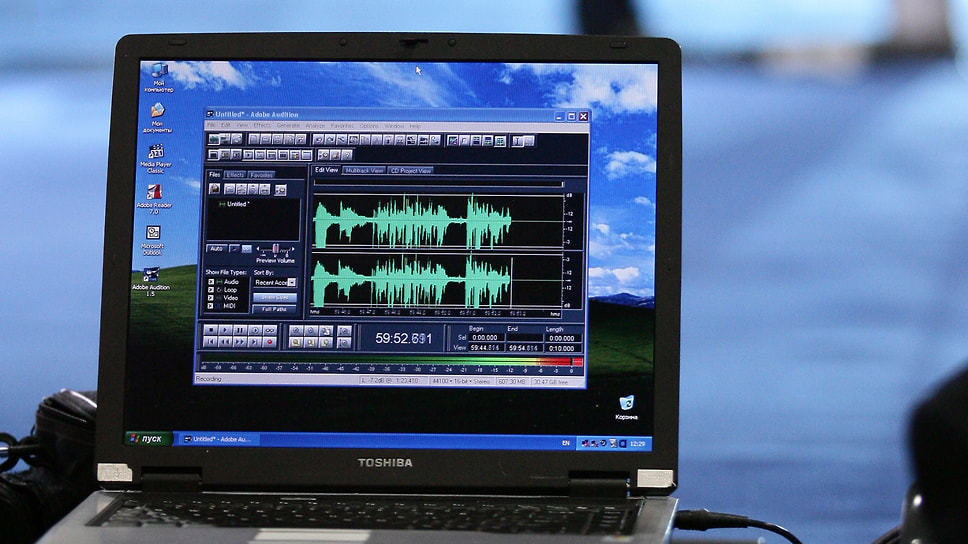Switch to the Effects tab in organizer panel
The image size is (968, 544).
(235, 175)
